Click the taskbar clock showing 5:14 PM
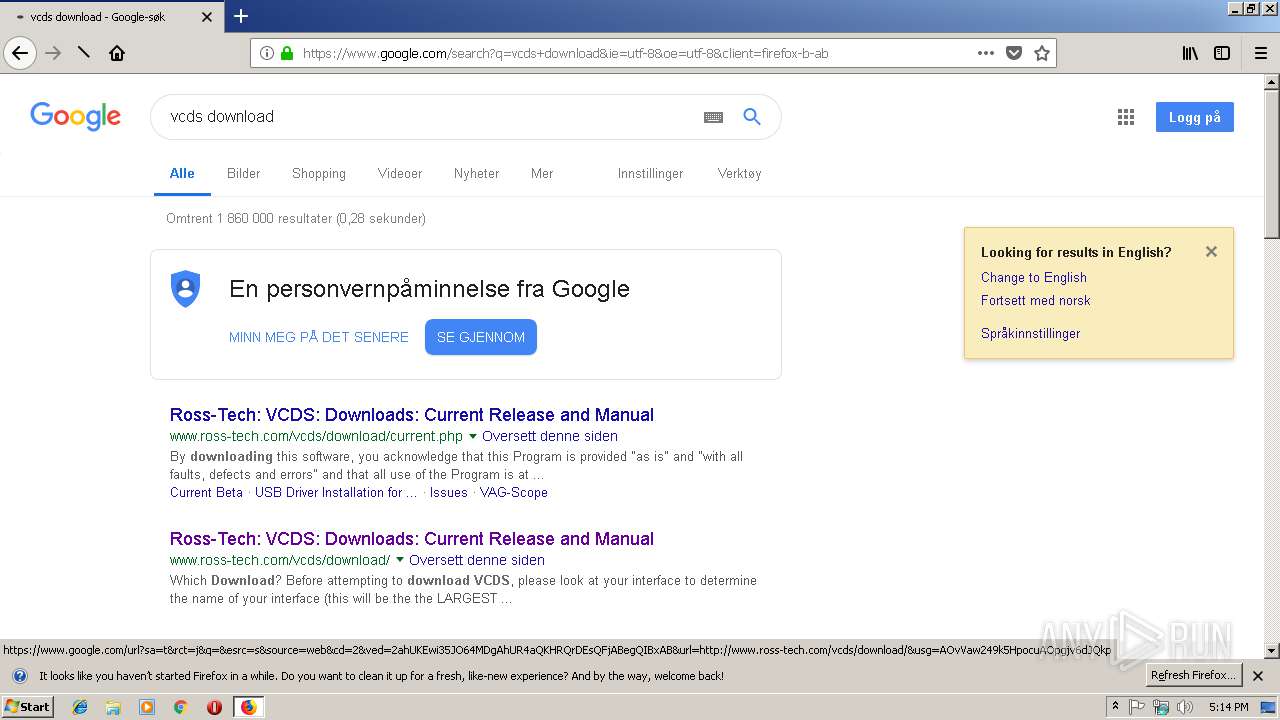The height and width of the screenshot is (720, 1280). (x=1228, y=707)
